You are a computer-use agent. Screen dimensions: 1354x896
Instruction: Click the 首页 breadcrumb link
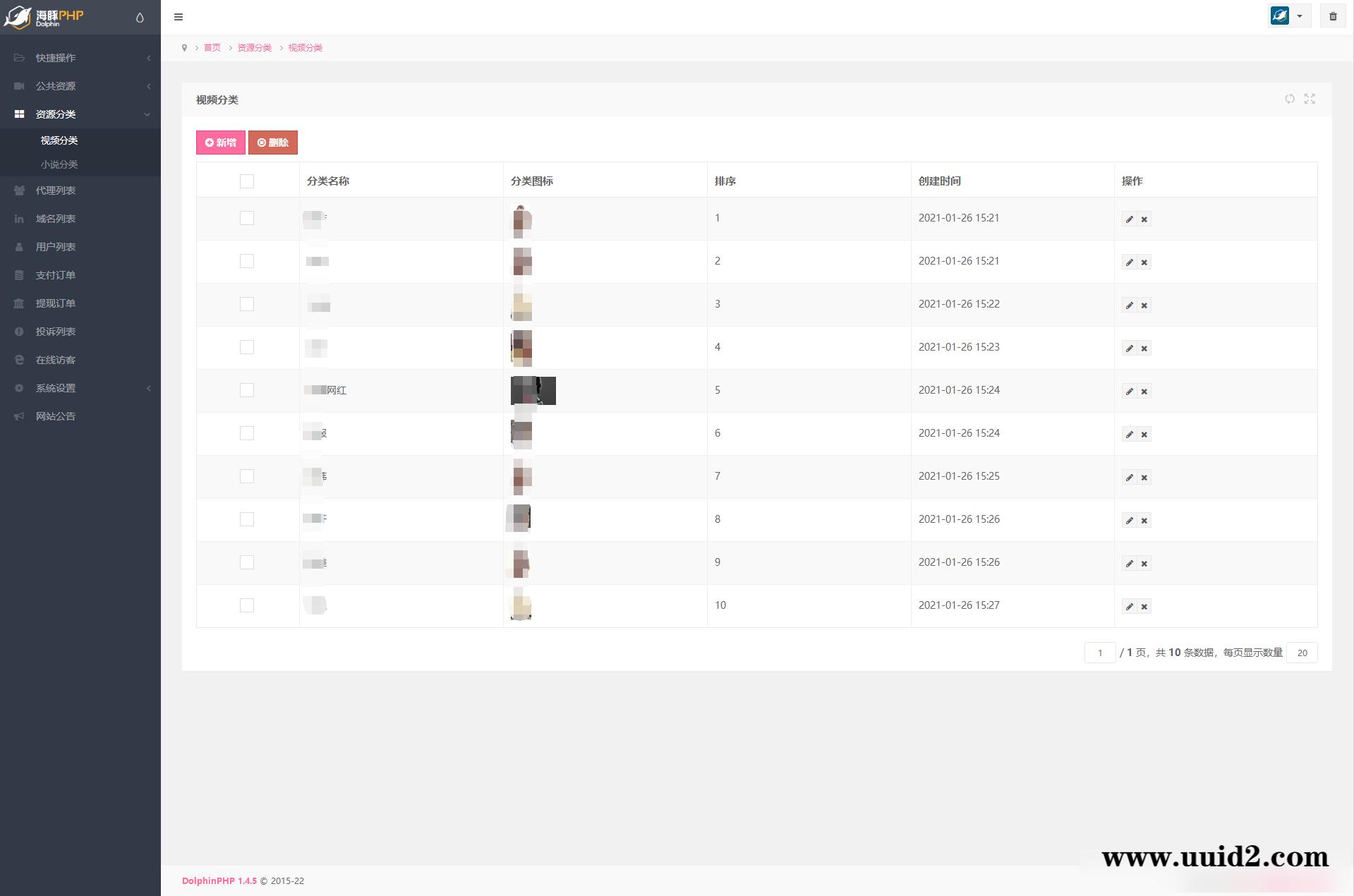pyautogui.click(x=212, y=48)
